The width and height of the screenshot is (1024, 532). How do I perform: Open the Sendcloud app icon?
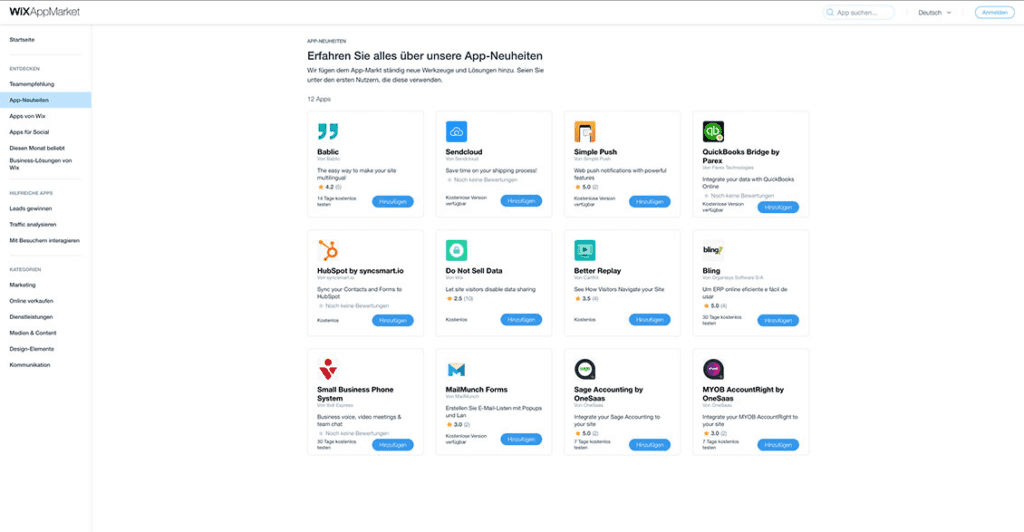coord(456,131)
